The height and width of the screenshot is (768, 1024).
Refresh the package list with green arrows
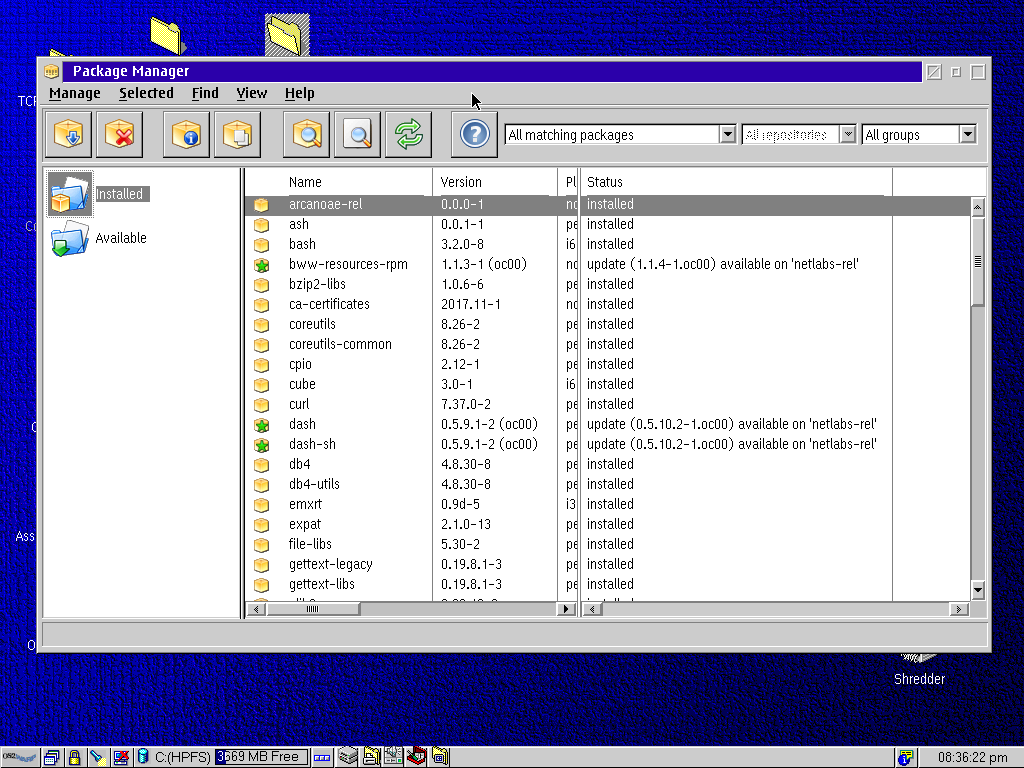click(x=408, y=135)
